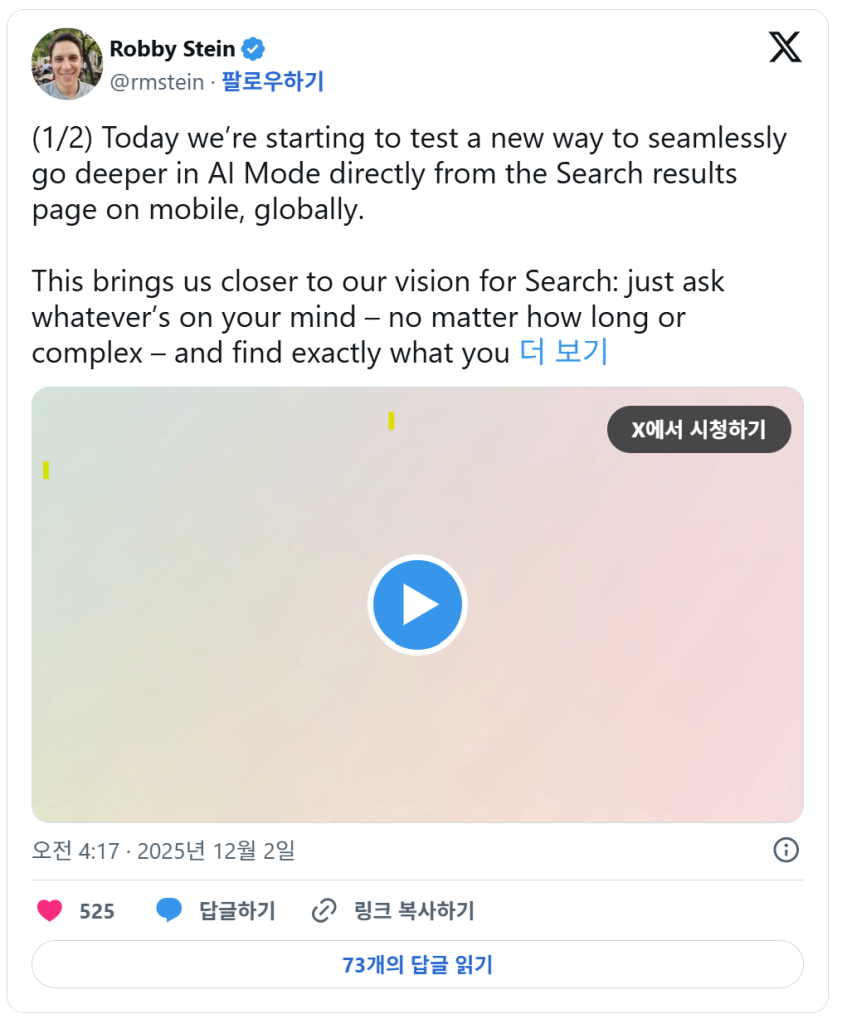This screenshot has width=842, height=1024.
Task: Copy the tweet link via 링크 복사하기
Action: click(x=413, y=911)
